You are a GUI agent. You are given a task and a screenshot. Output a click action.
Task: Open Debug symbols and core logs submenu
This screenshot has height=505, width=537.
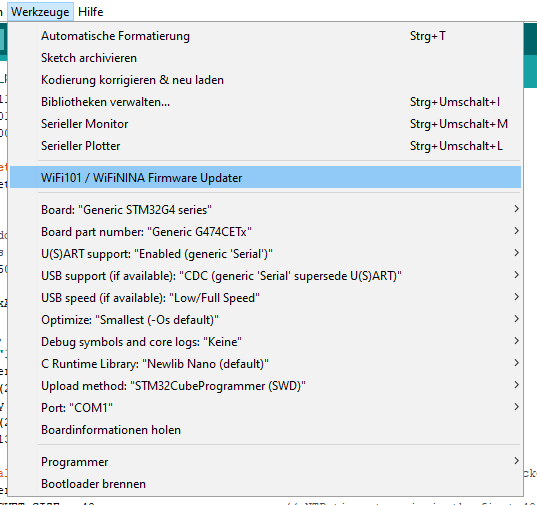point(265,342)
